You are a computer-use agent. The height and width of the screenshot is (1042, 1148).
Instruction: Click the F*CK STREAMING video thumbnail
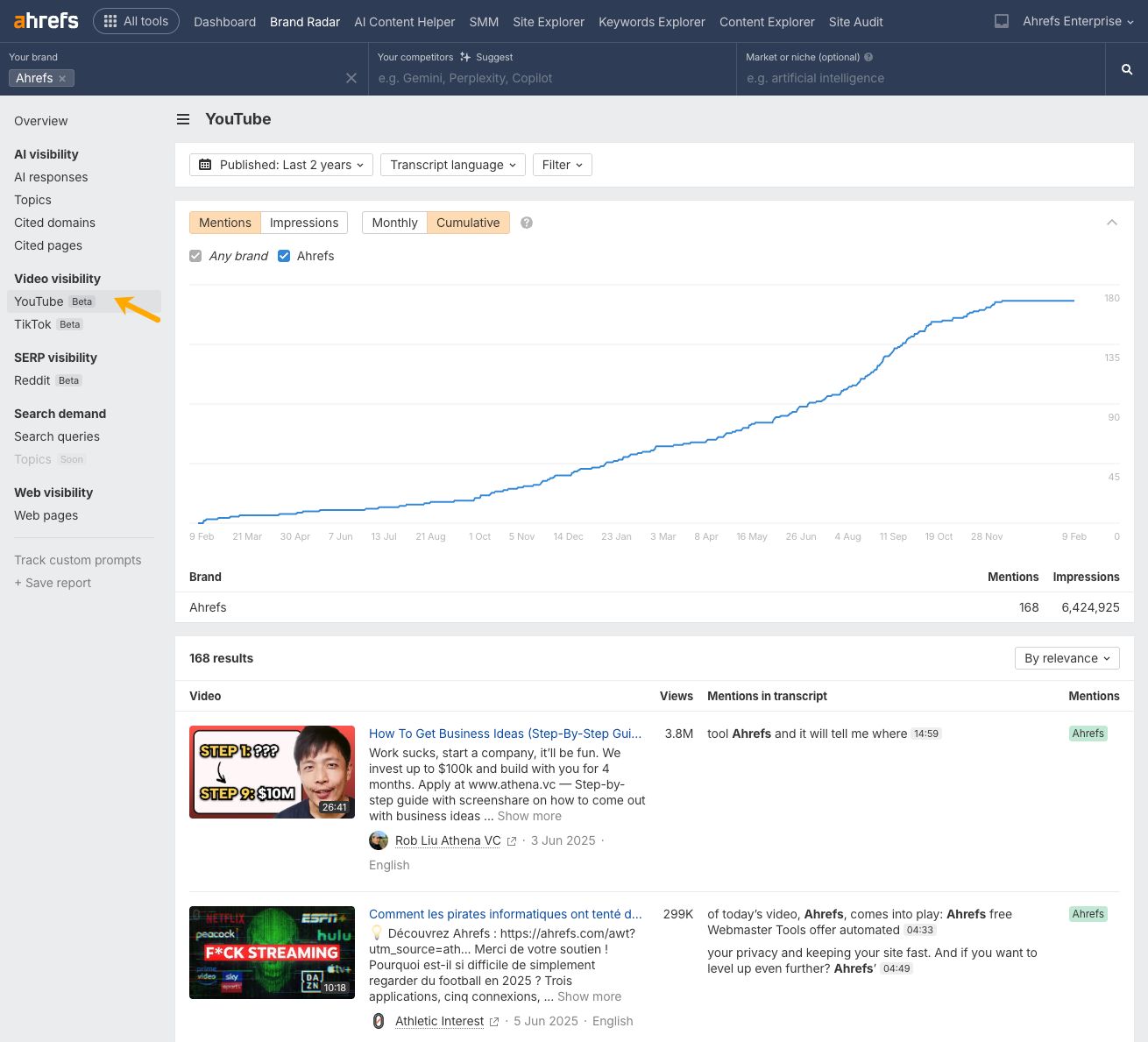[x=272, y=953]
